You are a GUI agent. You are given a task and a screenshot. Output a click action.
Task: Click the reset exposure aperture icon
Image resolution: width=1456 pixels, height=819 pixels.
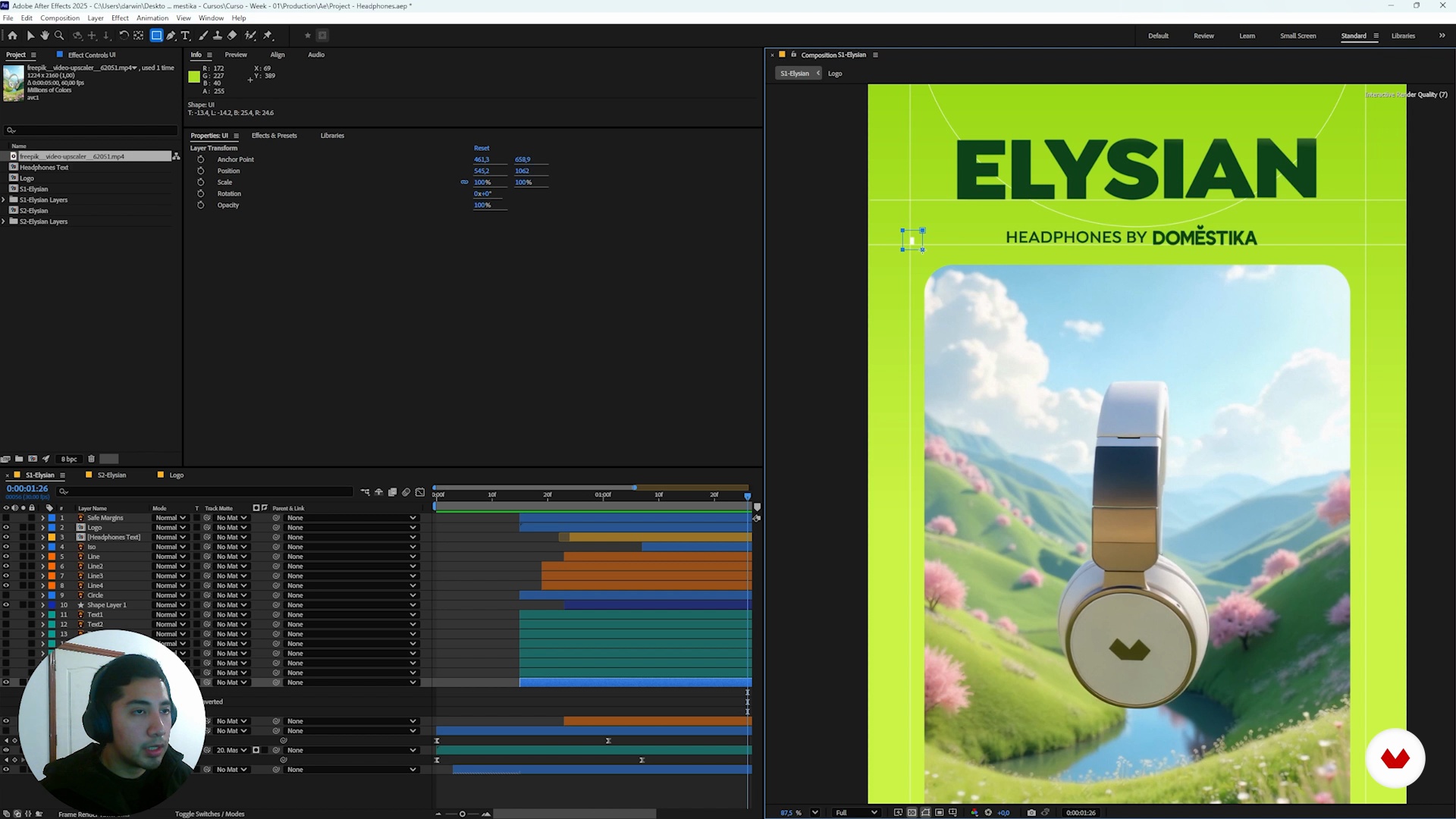[988, 812]
